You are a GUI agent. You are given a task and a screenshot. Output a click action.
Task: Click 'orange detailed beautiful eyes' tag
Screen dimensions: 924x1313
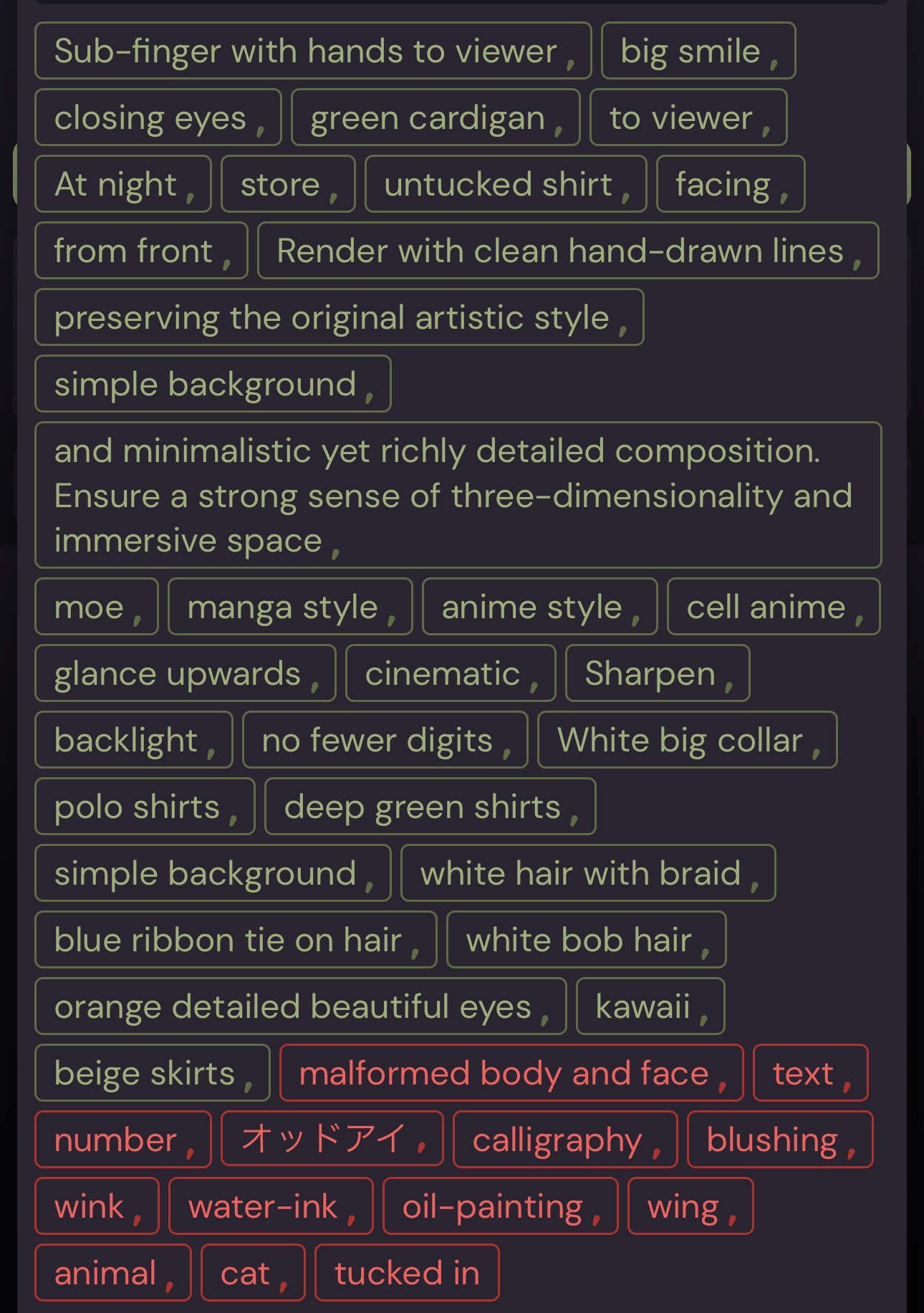pyautogui.click(x=301, y=1006)
